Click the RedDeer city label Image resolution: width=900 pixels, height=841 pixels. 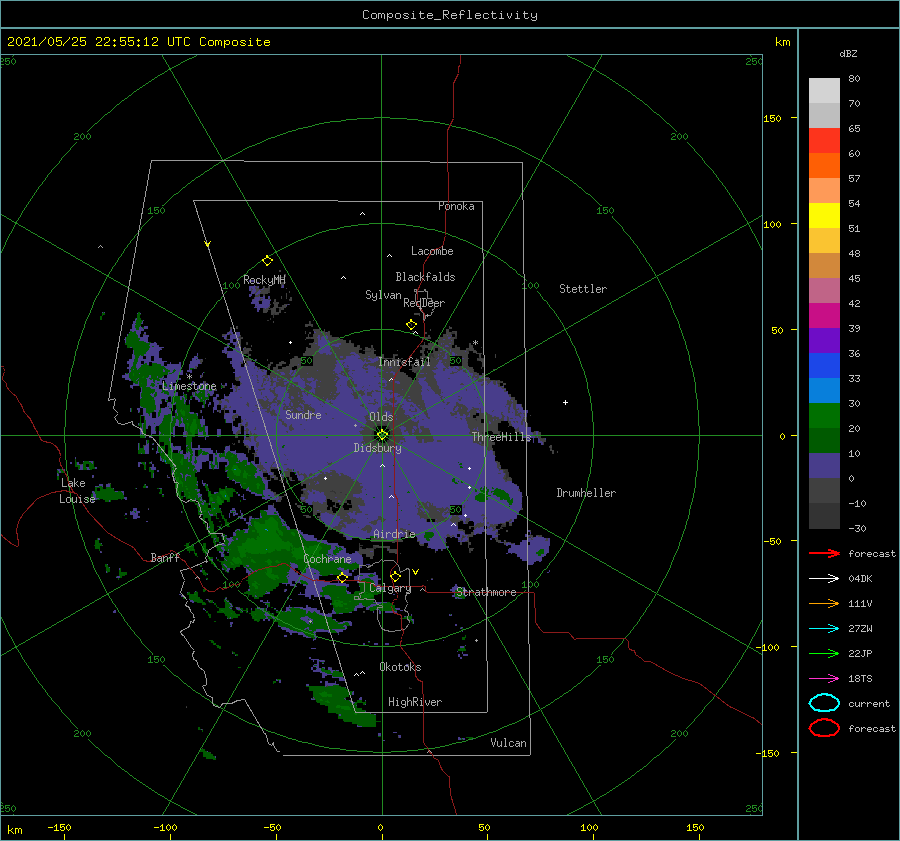[424, 303]
